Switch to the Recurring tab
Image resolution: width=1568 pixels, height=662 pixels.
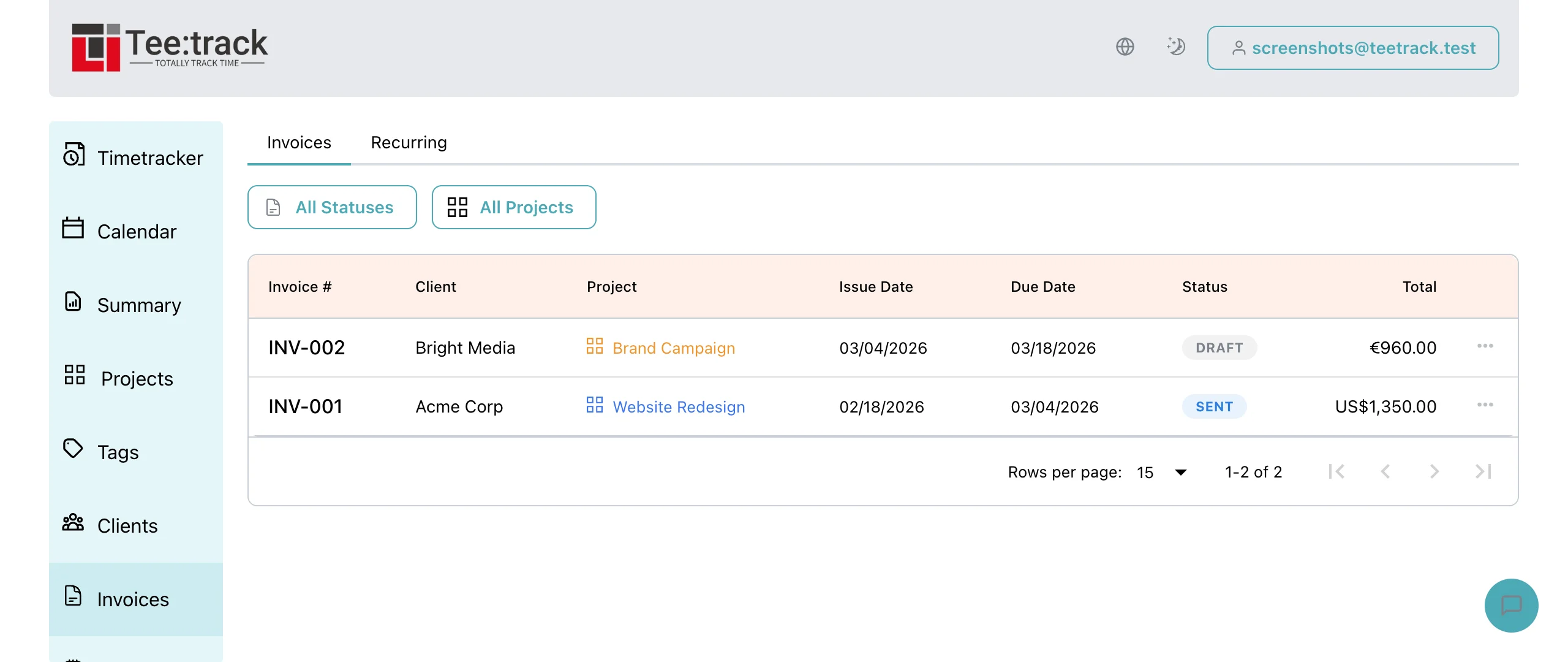(408, 142)
